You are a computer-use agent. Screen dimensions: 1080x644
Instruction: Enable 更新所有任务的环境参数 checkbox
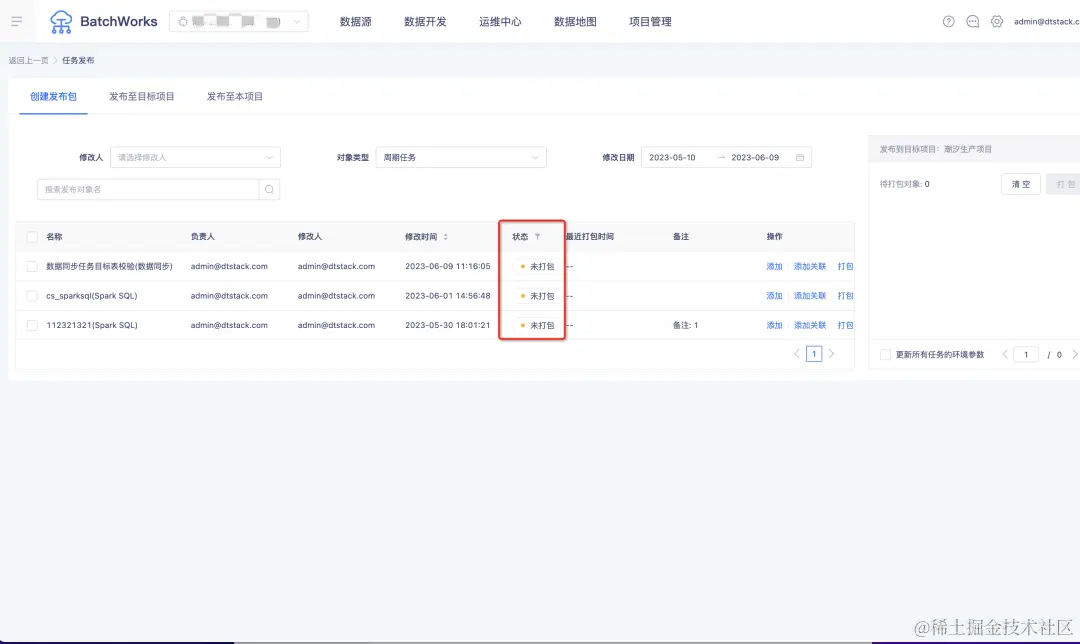tap(885, 354)
